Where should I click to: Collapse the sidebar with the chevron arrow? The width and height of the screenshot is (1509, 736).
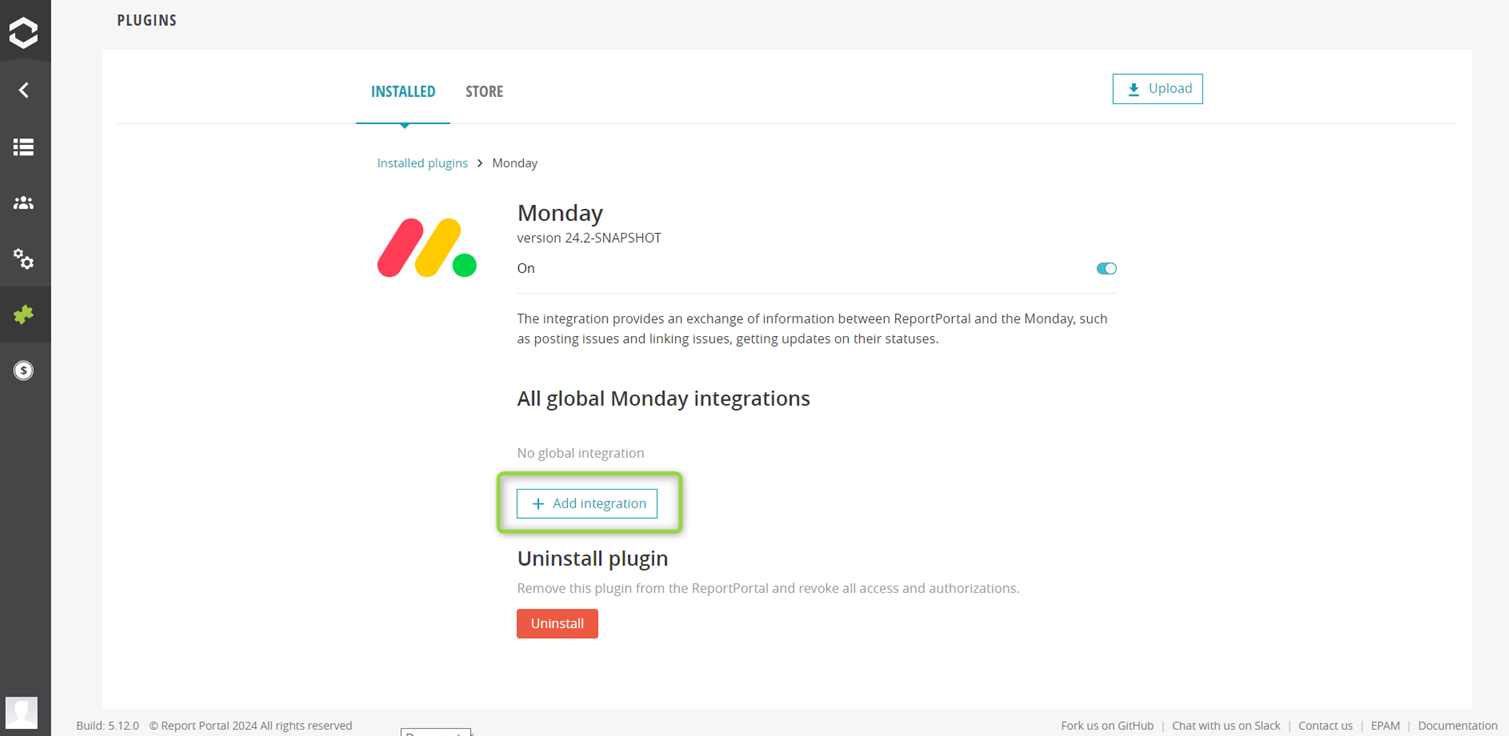coord(25,90)
